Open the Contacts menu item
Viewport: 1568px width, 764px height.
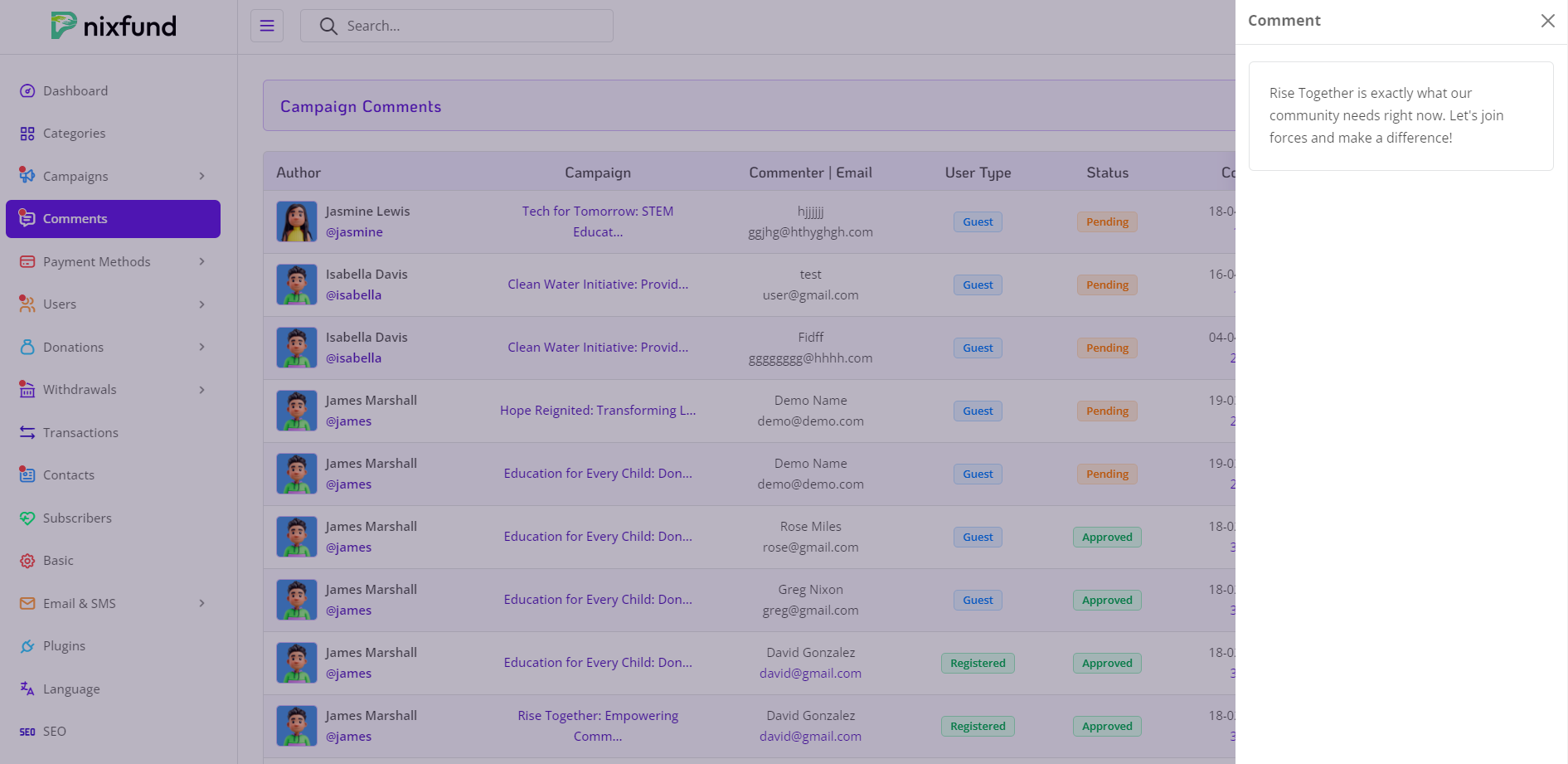coord(69,475)
